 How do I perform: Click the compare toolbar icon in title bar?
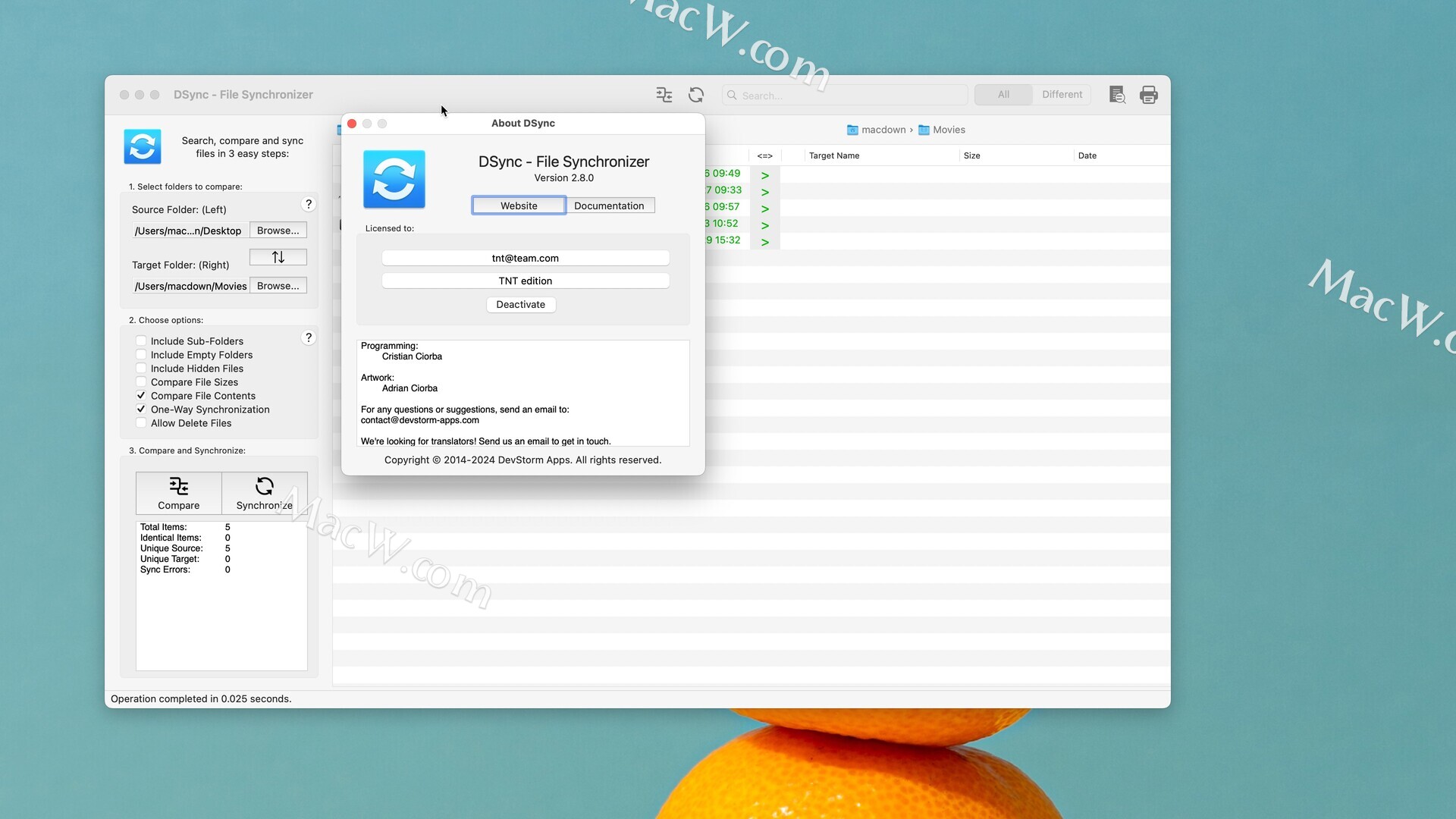pos(664,95)
